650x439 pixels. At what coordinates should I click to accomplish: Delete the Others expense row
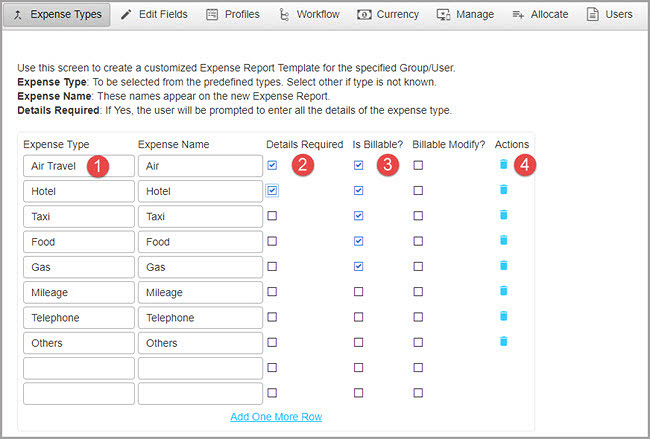click(504, 341)
